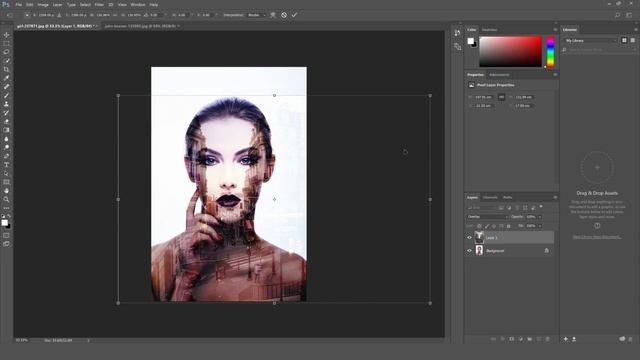Select the Gradient tool
The height and width of the screenshot is (360, 640).
[x=6, y=130]
